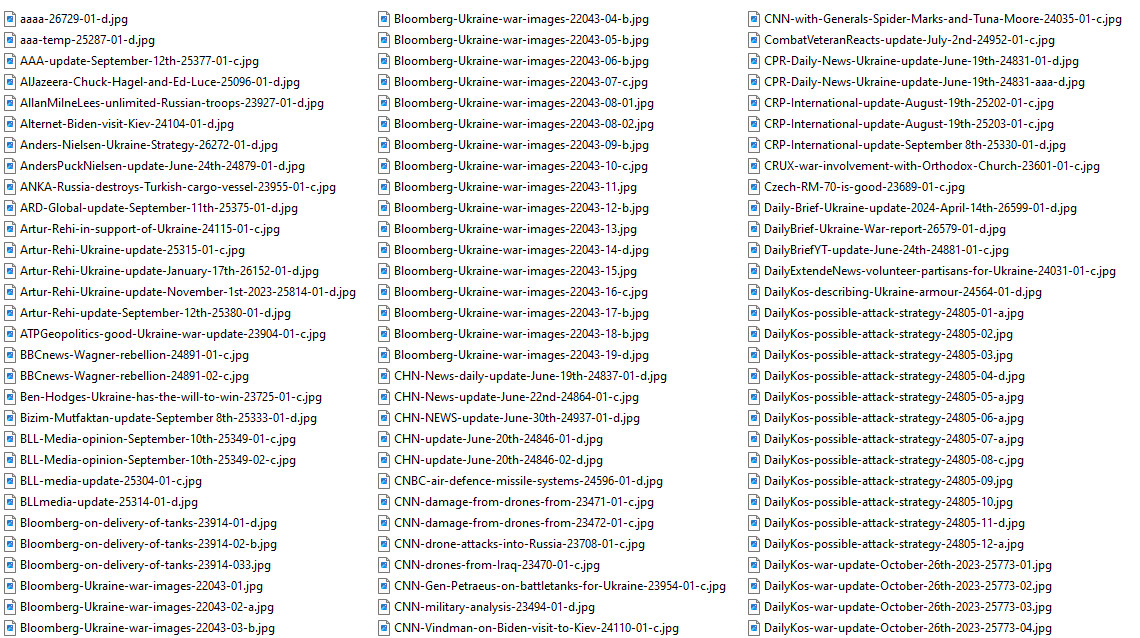Select the icon of ATPGeopolitics-good-Ukraine-war-update-23904-01-c.jpg
The width and height of the screenshot is (1140, 638).
(x=10, y=334)
